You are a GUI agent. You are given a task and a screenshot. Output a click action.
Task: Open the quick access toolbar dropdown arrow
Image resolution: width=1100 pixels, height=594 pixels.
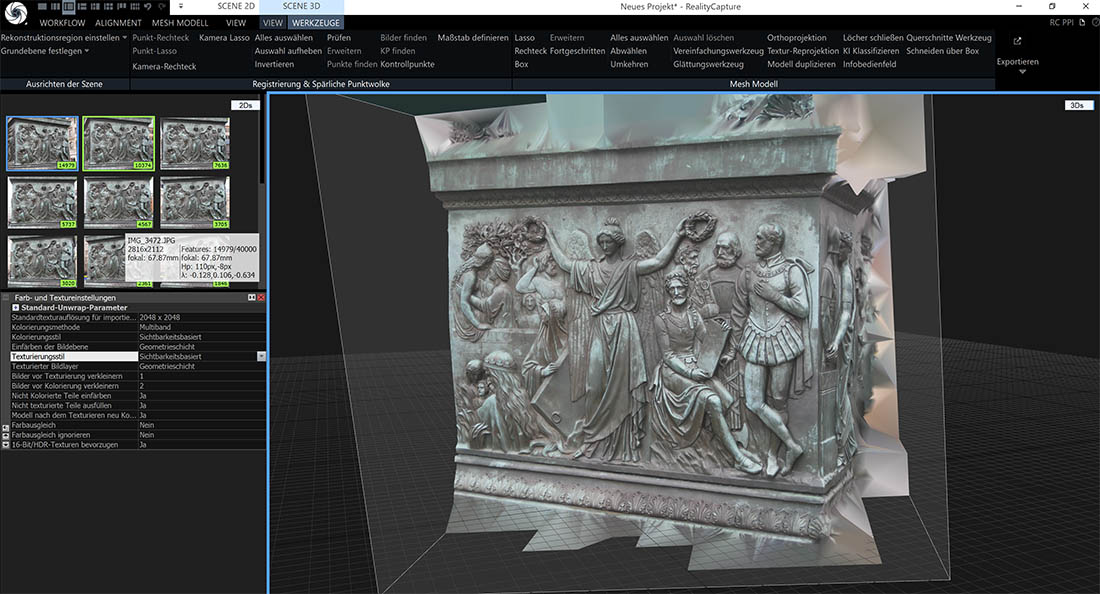pos(180,6)
